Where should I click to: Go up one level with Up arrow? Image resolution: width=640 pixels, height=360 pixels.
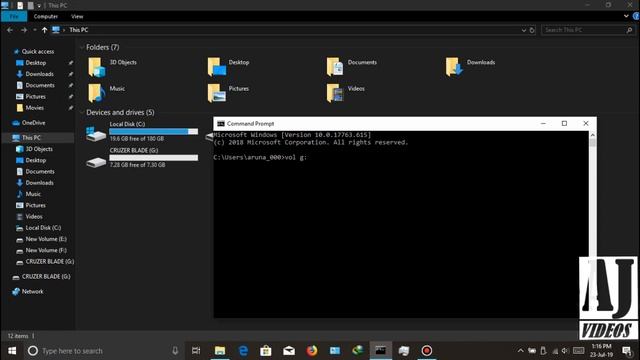click(44, 30)
